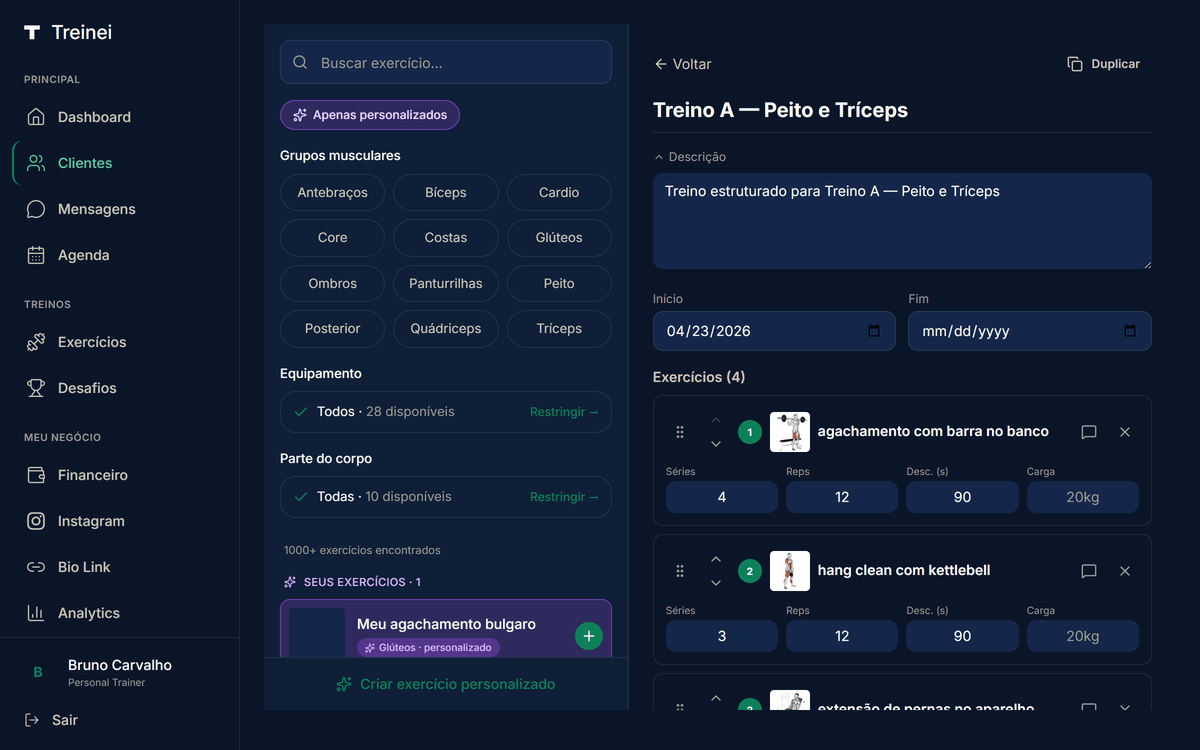Toggle the Costas filter chip
This screenshot has height=750, width=1200.
[446, 237]
